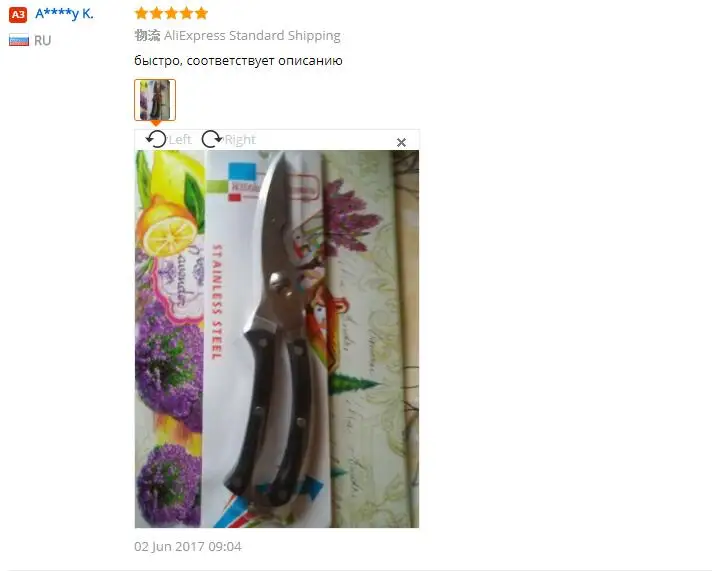This screenshot has width=712, height=571.
Task: Open reviewer profile A****y K.
Action: (x=64, y=14)
